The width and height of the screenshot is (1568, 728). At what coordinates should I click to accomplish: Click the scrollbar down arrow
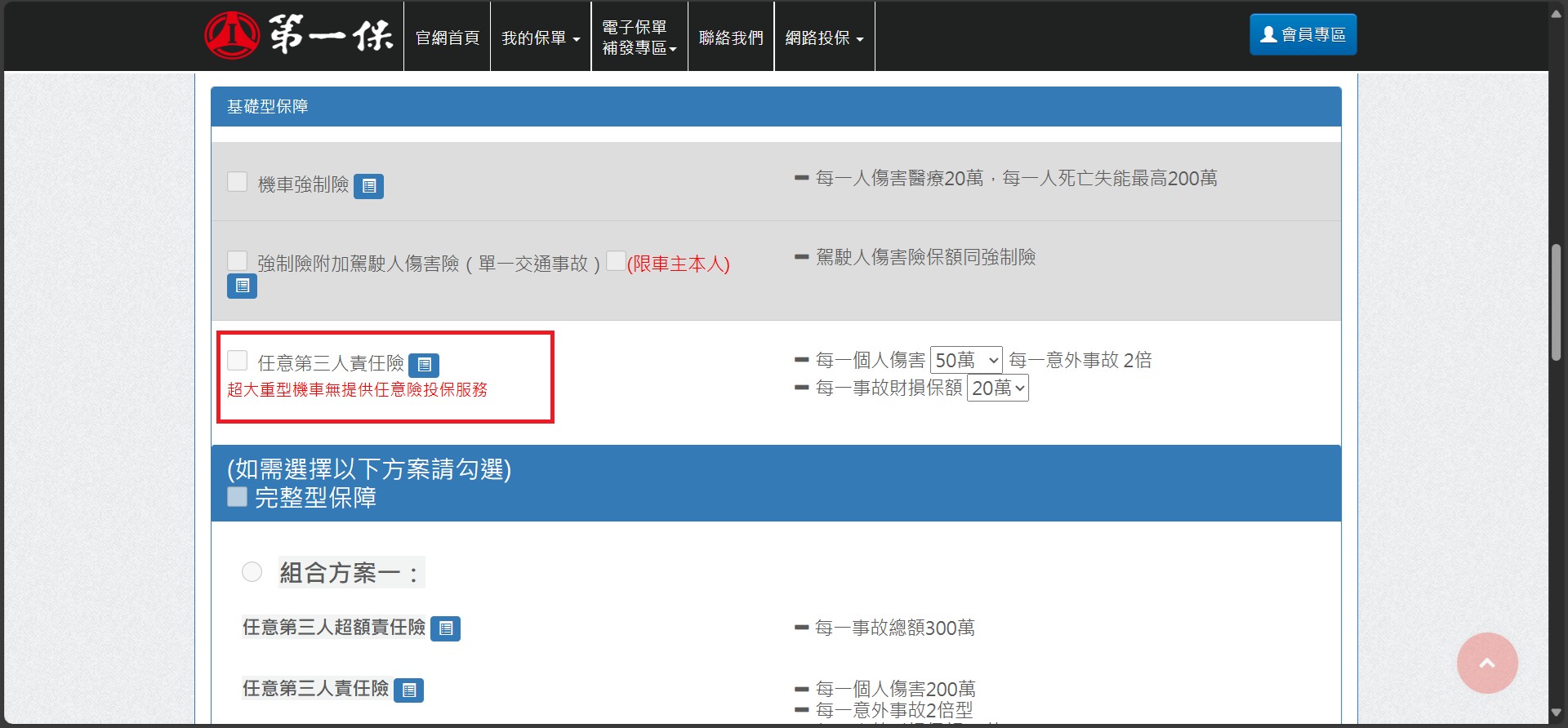1556,712
